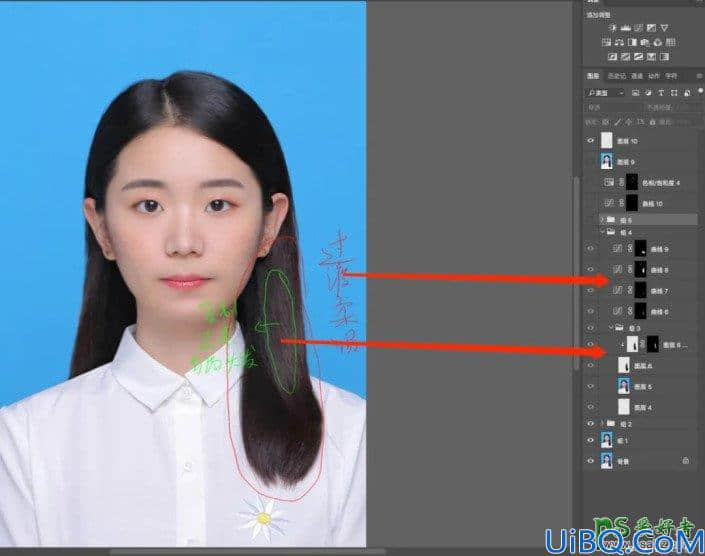Switch to the 历史记录 (History) tab

(x=616, y=76)
